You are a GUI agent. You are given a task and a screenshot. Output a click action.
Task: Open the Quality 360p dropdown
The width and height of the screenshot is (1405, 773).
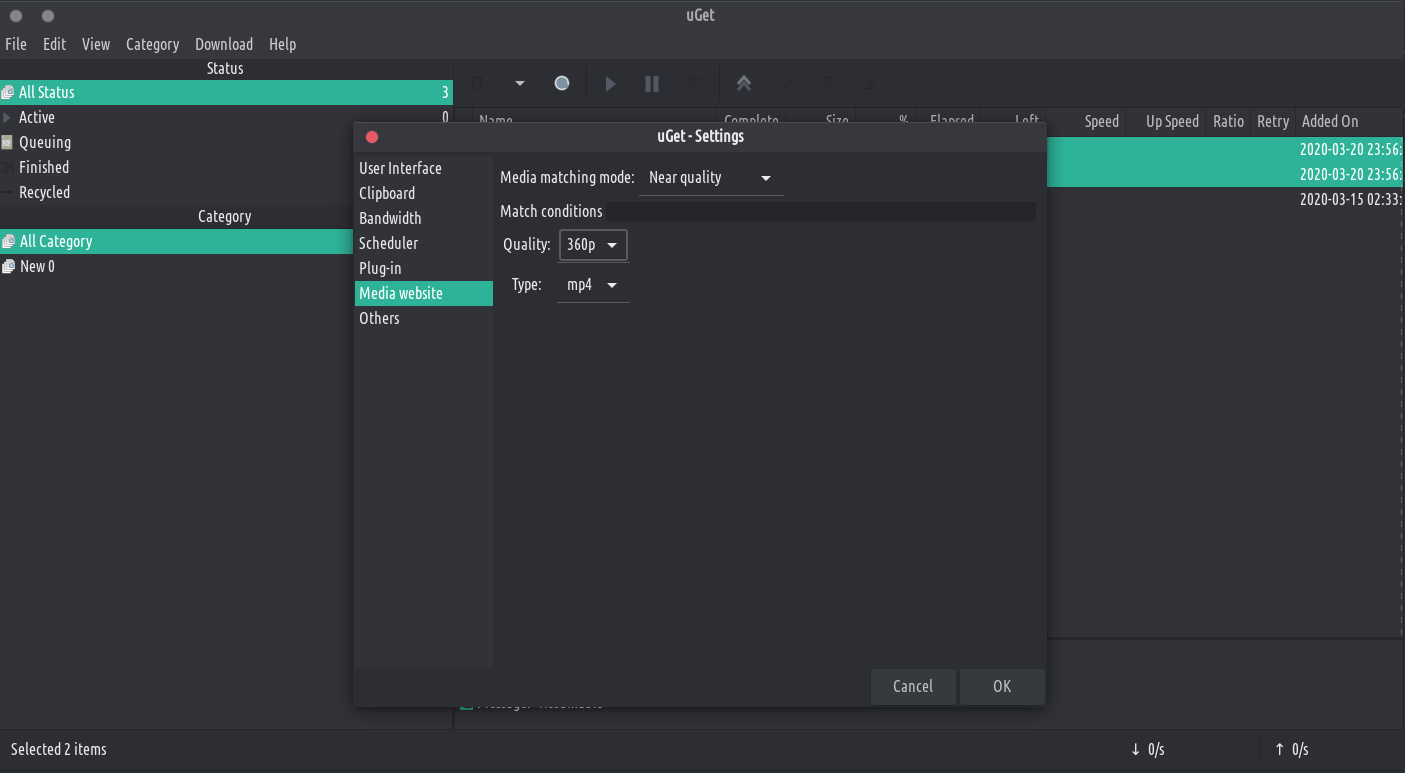point(593,245)
